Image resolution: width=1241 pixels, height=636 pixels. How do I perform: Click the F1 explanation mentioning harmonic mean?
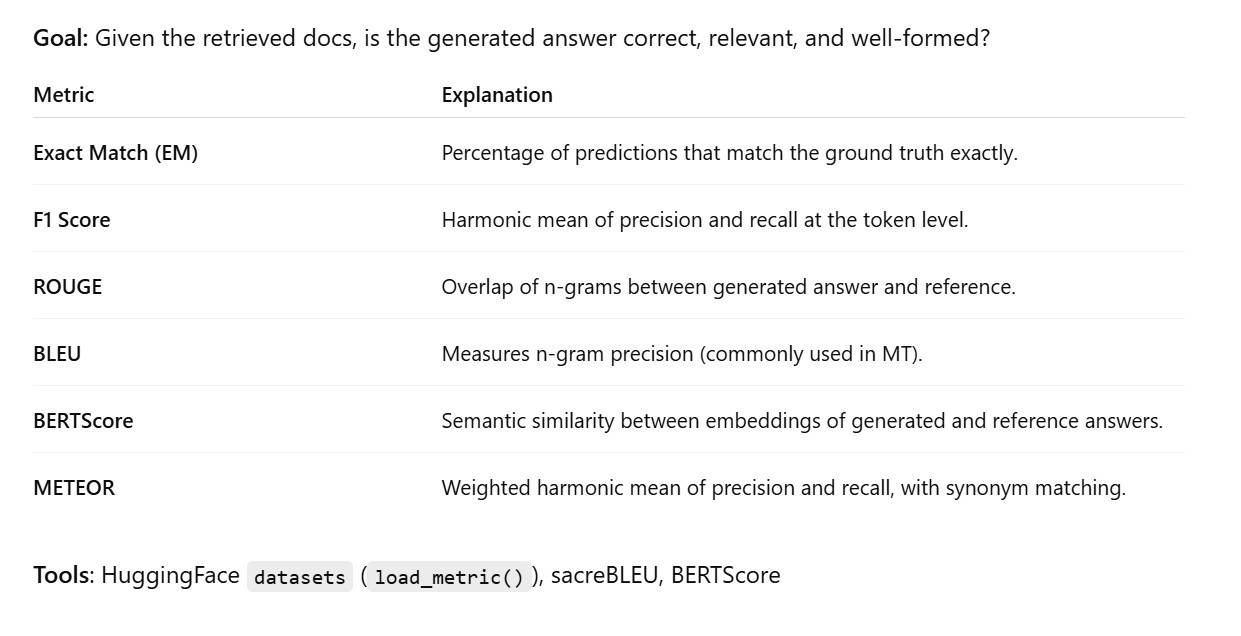[x=704, y=220]
